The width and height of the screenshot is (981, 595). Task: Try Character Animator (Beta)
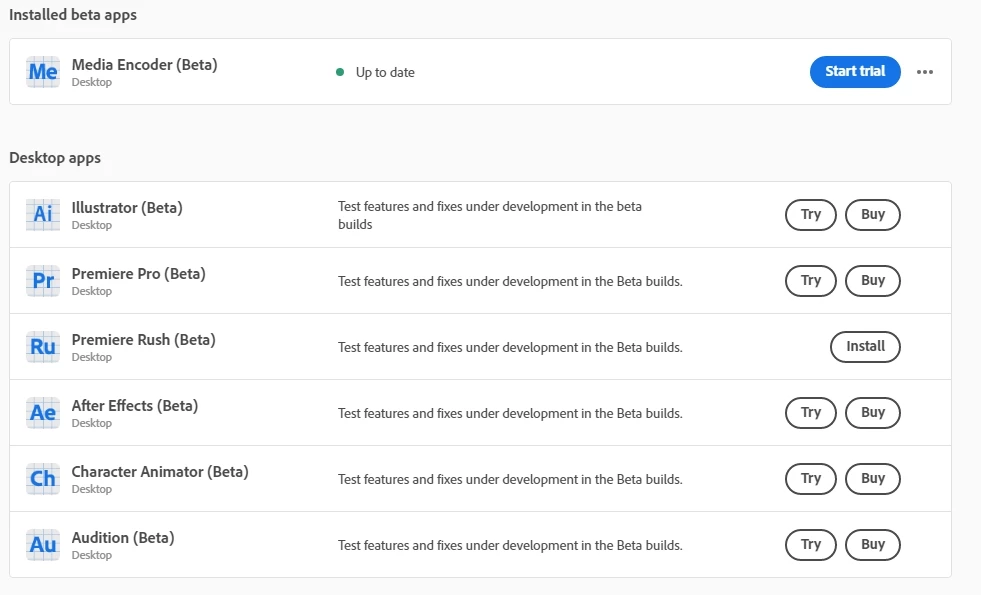pyautogui.click(x=811, y=479)
